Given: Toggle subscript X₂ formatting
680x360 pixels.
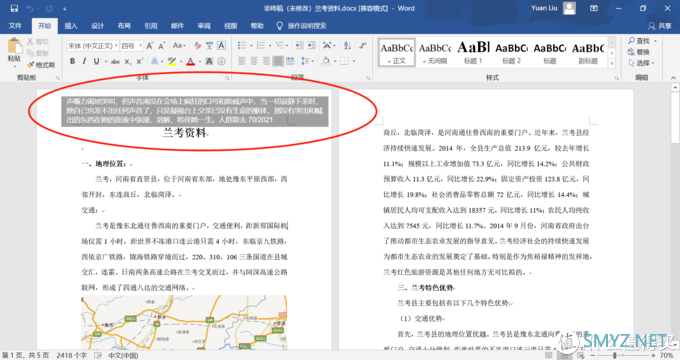Looking at the screenshot, I should 128,62.
